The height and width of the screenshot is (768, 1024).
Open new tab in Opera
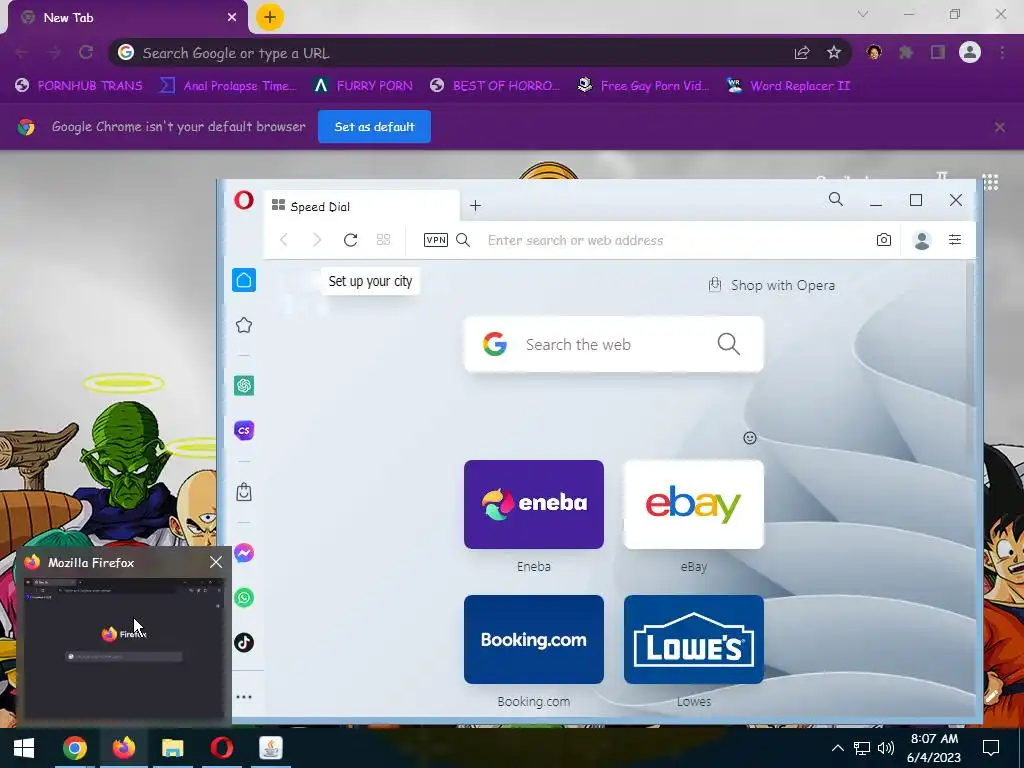click(475, 206)
